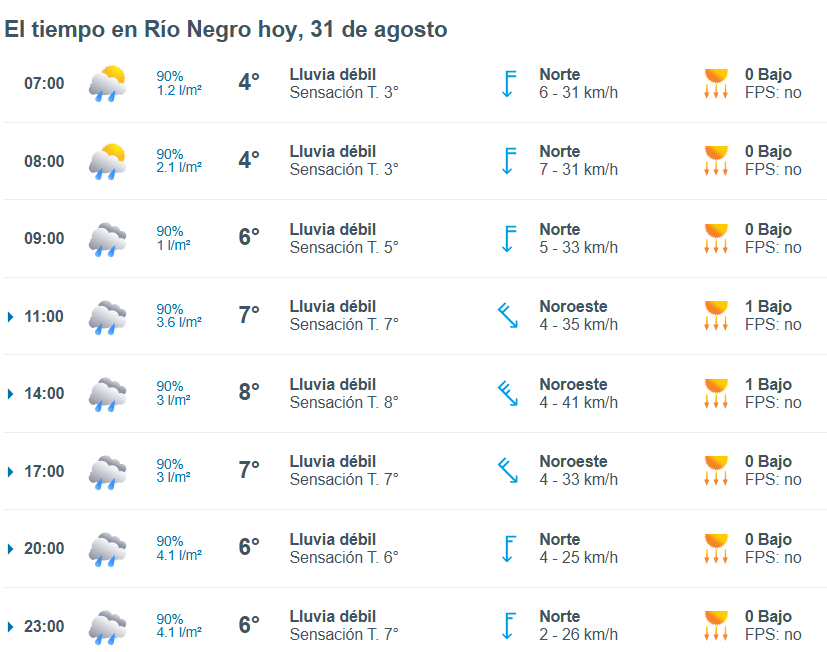
Task: Click the 07:00 UV index sun icon
Action: (716, 83)
